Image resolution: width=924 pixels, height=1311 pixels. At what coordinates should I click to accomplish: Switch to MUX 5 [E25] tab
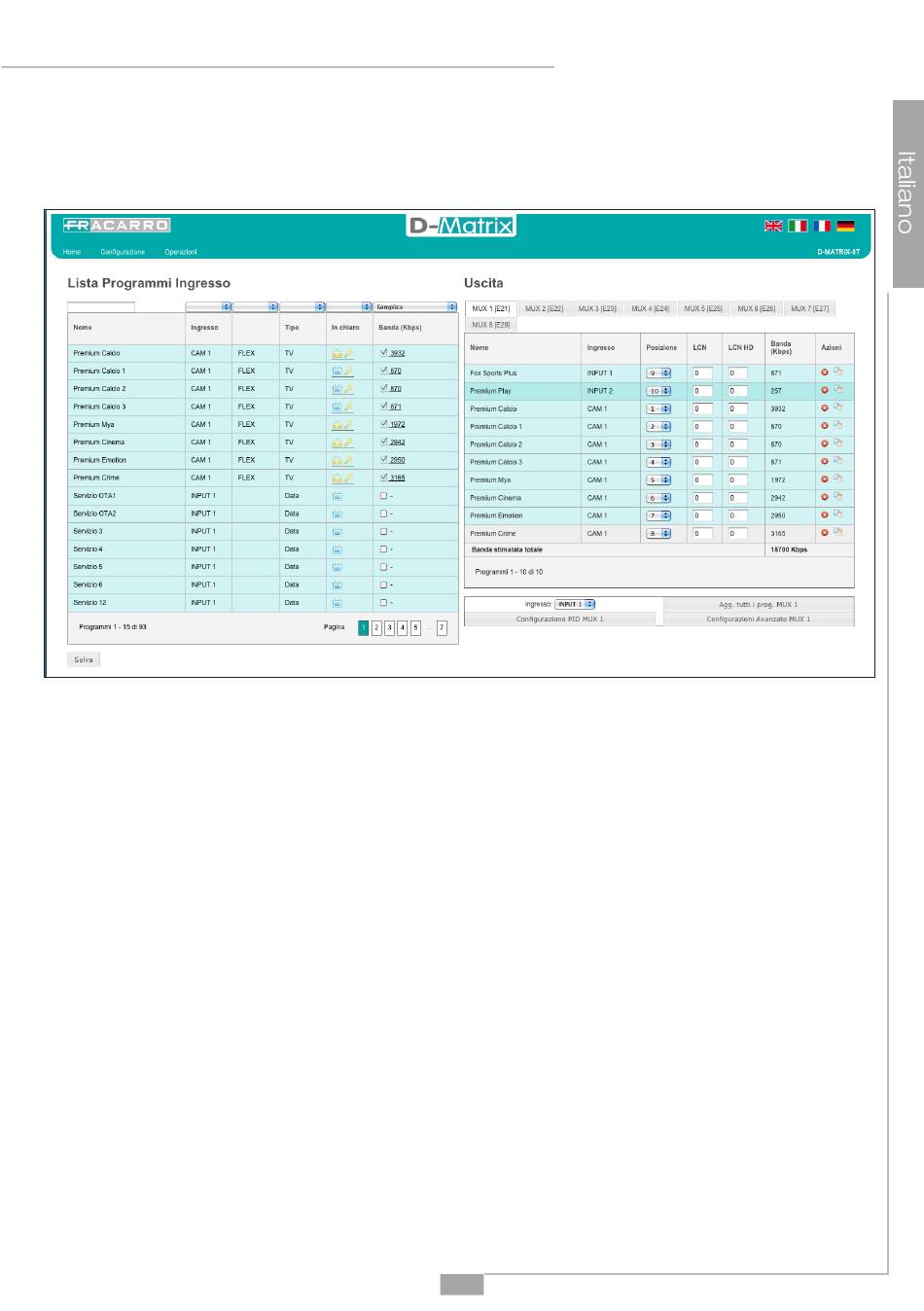(703, 308)
